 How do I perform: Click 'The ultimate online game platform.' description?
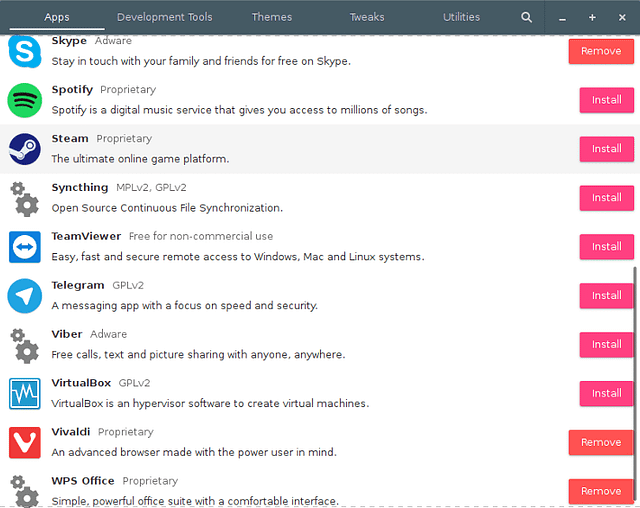(x=140, y=159)
